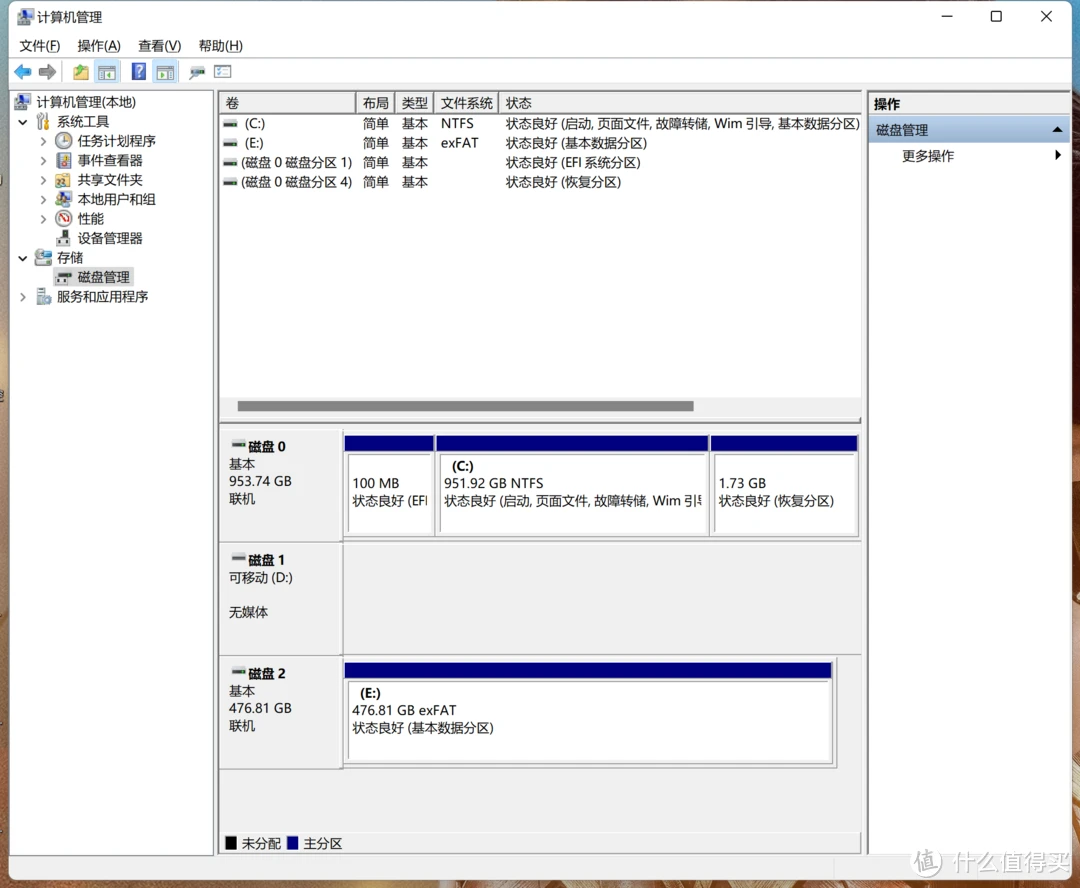Expand the 任务计划程序 tree node

coord(43,142)
